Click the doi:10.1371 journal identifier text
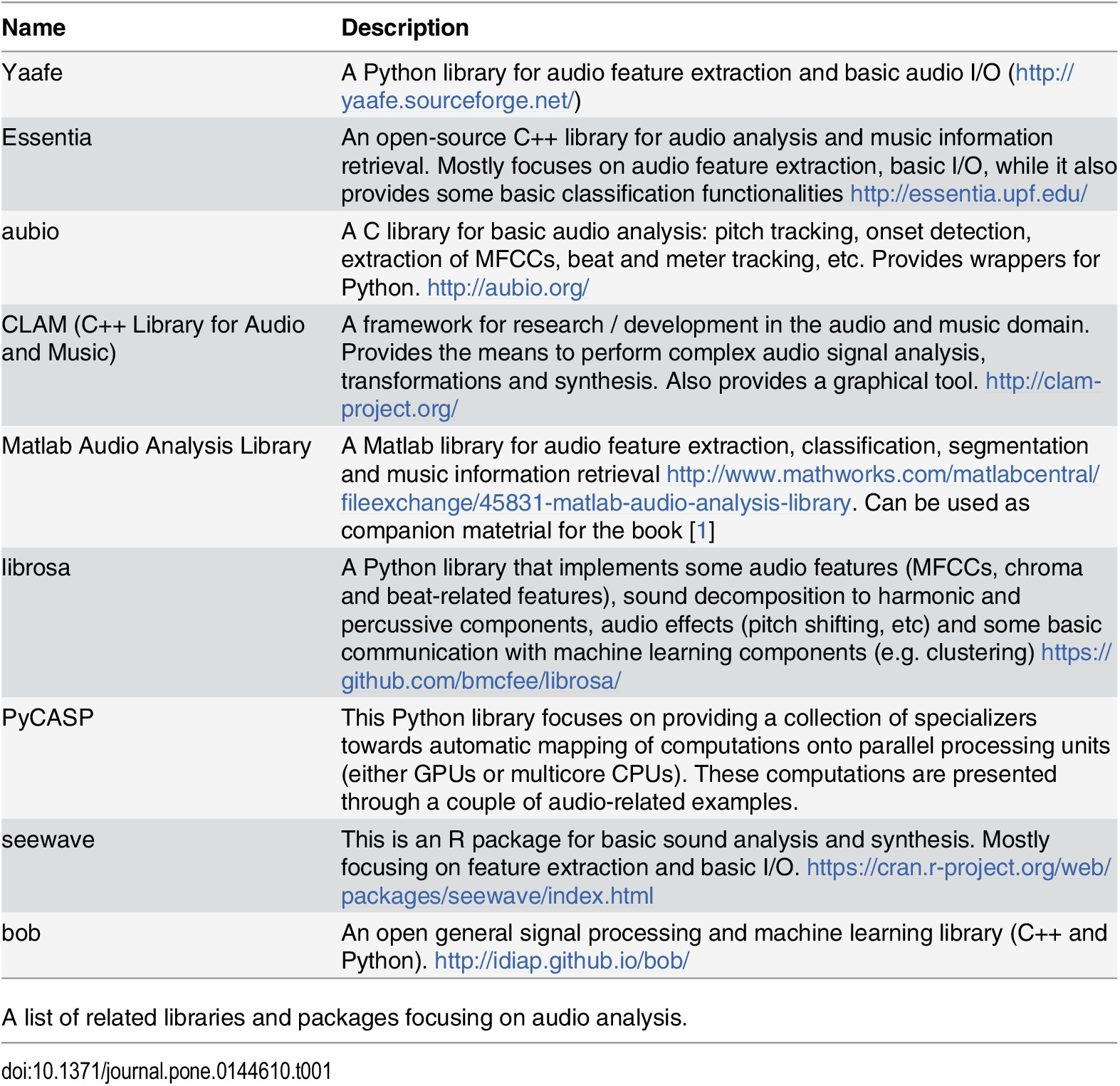This screenshot has height=1086, width=1120. click(x=167, y=1071)
